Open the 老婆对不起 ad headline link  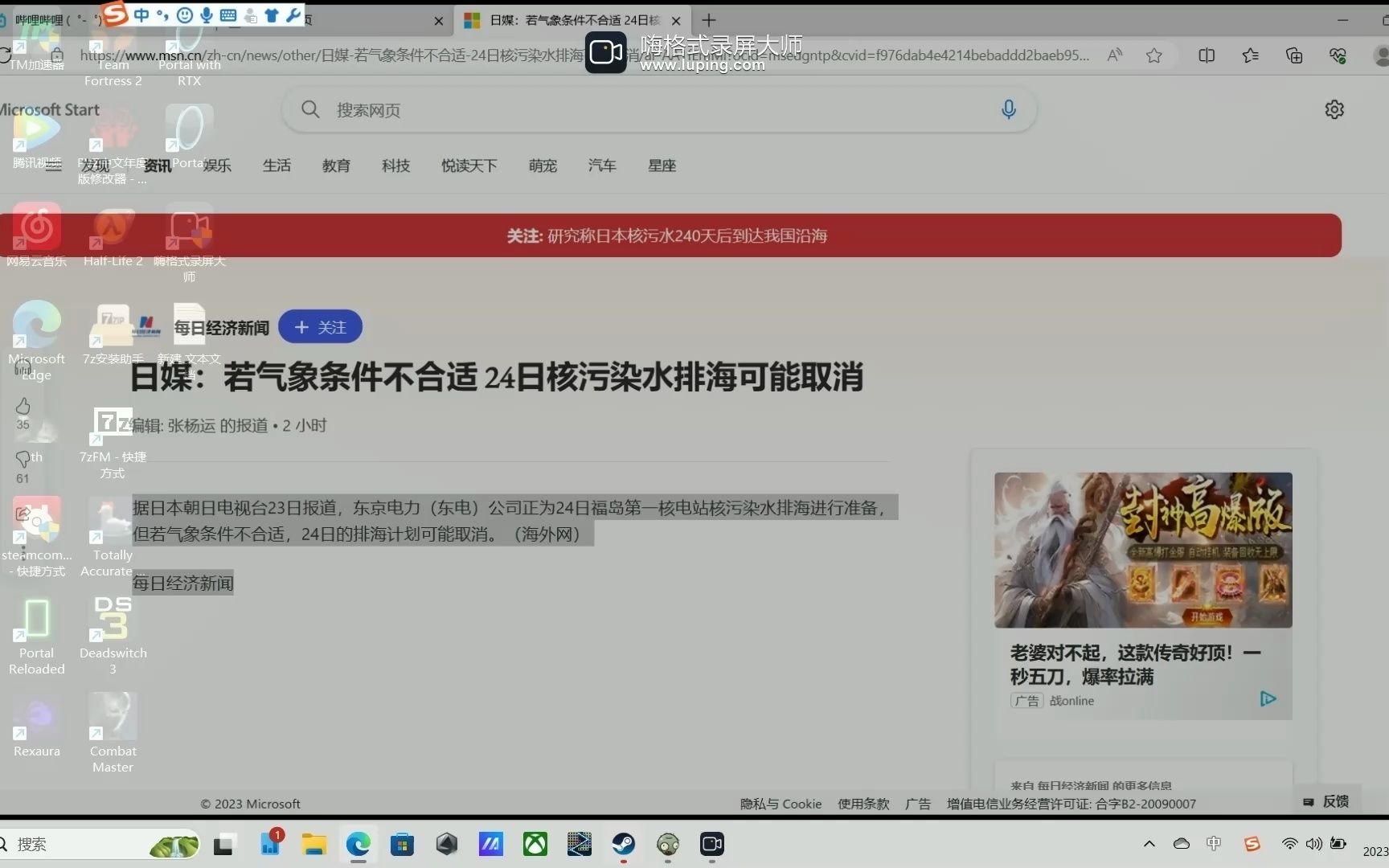(x=1135, y=664)
